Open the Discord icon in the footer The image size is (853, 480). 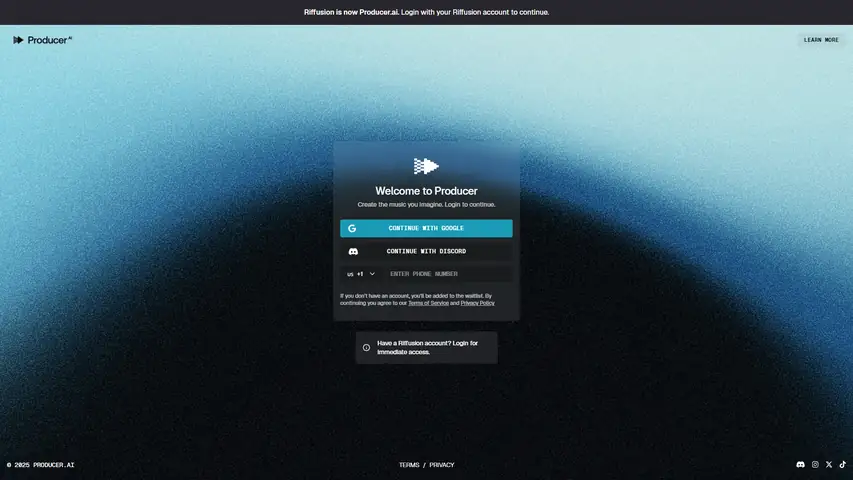pyautogui.click(x=800, y=464)
